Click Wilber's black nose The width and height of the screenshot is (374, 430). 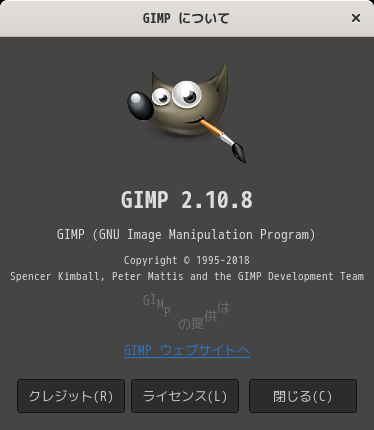coord(140,106)
